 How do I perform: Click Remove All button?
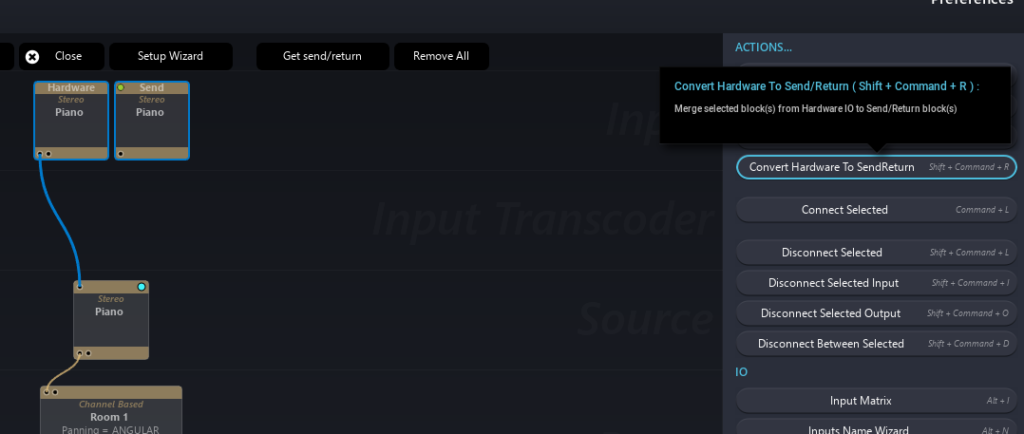[x=441, y=57]
